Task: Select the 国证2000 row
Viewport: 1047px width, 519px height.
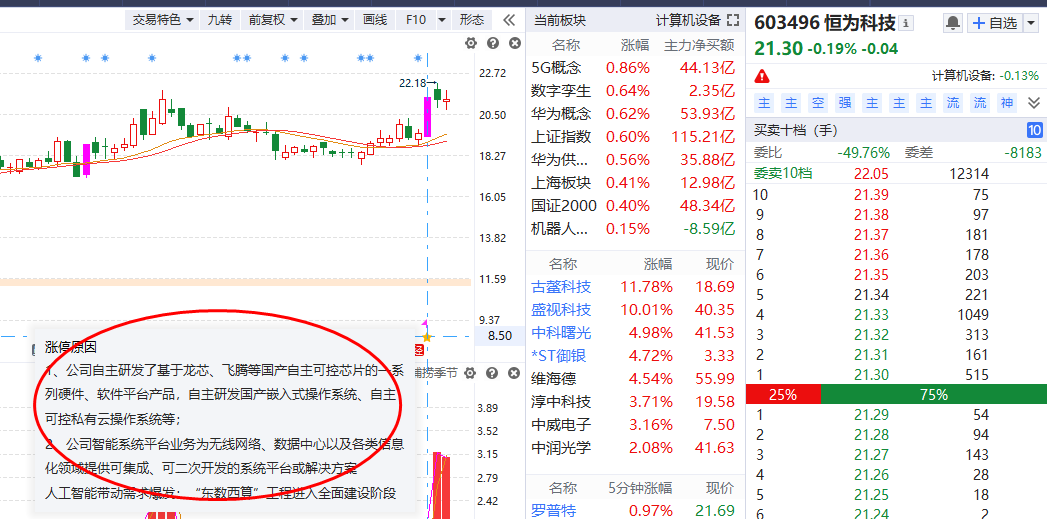Action: click(634, 205)
